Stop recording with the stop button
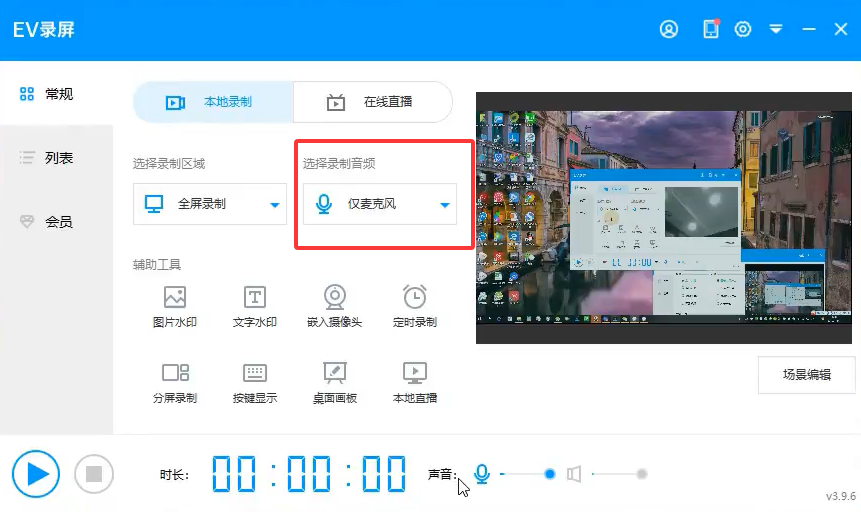The width and height of the screenshot is (861, 512). [x=94, y=474]
